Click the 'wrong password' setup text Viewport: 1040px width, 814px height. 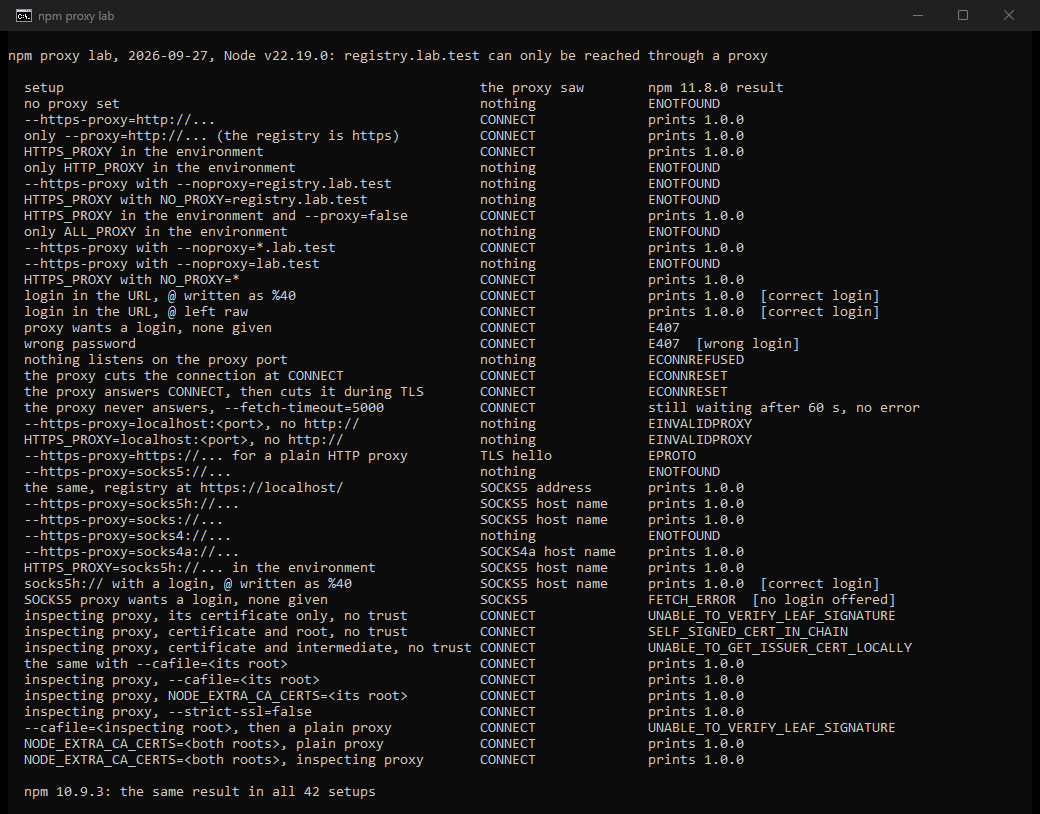click(80, 344)
